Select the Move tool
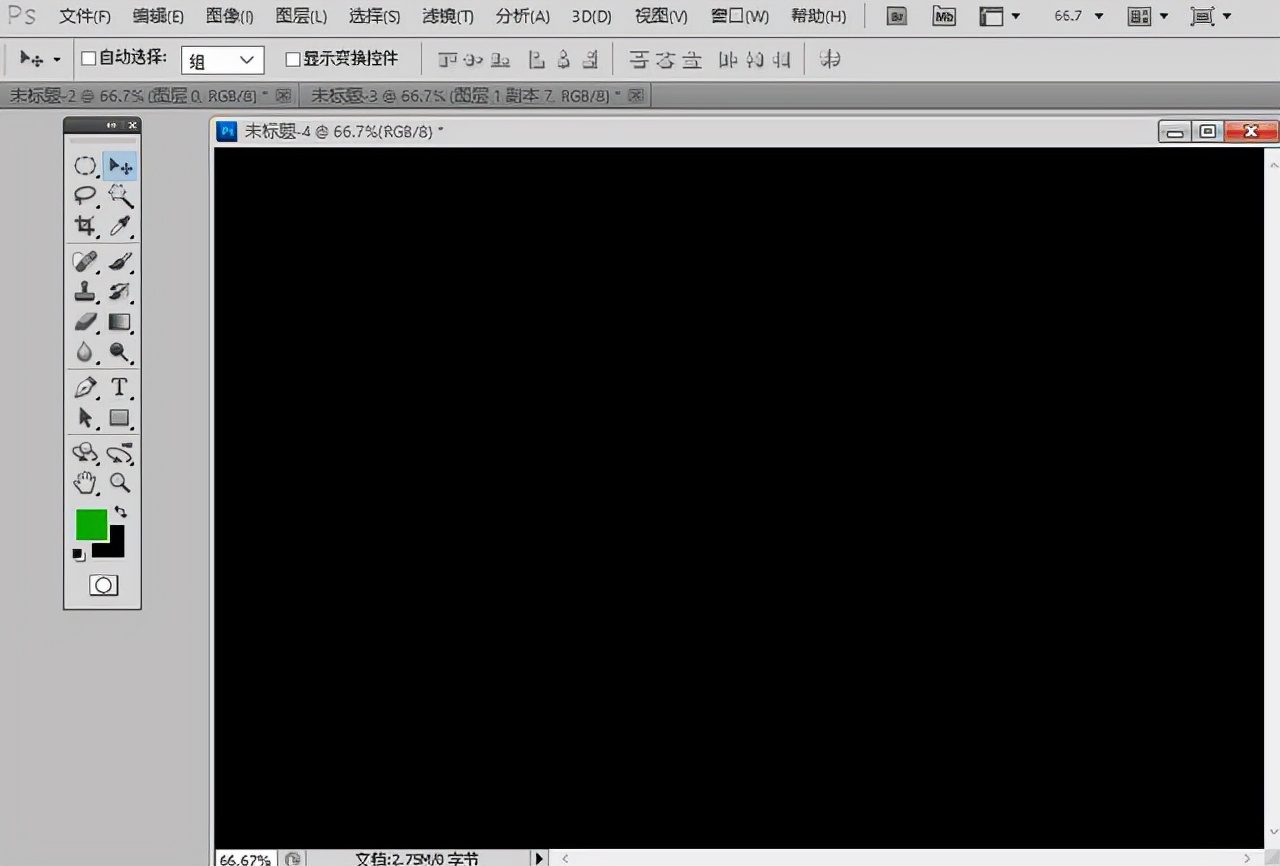This screenshot has width=1280, height=866. point(120,166)
